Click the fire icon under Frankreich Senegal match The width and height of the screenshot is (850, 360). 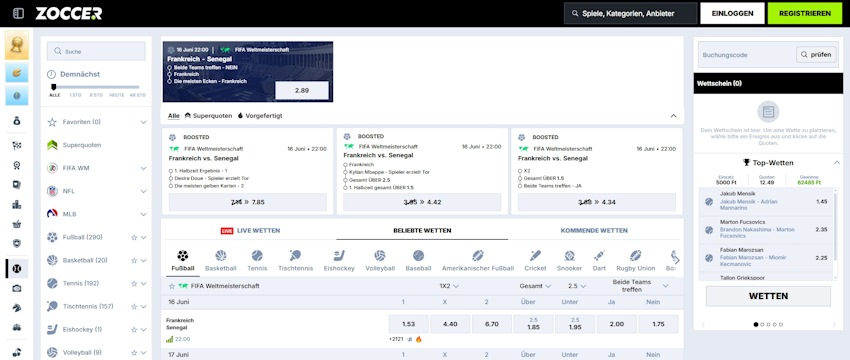tap(418, 339)
